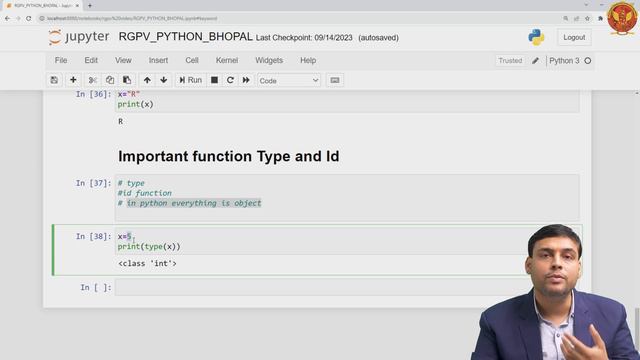
Task: Save notebook with the floppy disk icon
Action: coord(54,80)
